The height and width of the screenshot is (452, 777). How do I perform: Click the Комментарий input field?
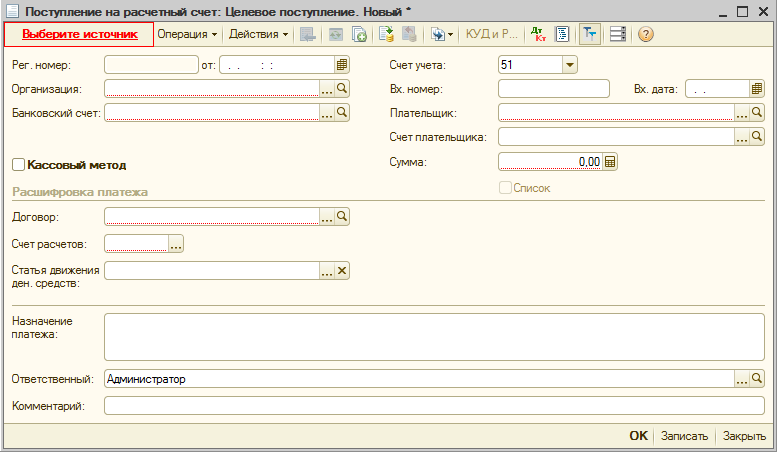click(434, 406)
